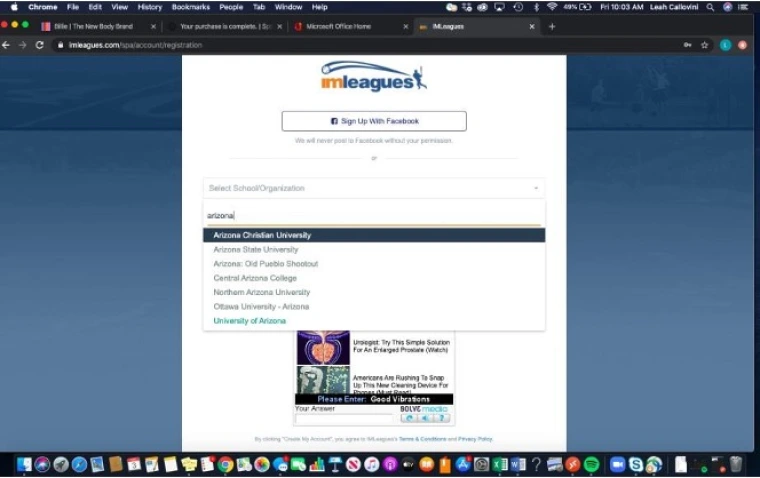The width and height of the screenshot is (760, 478).
Task: Open the People menu
Action: tap(231, 7)
